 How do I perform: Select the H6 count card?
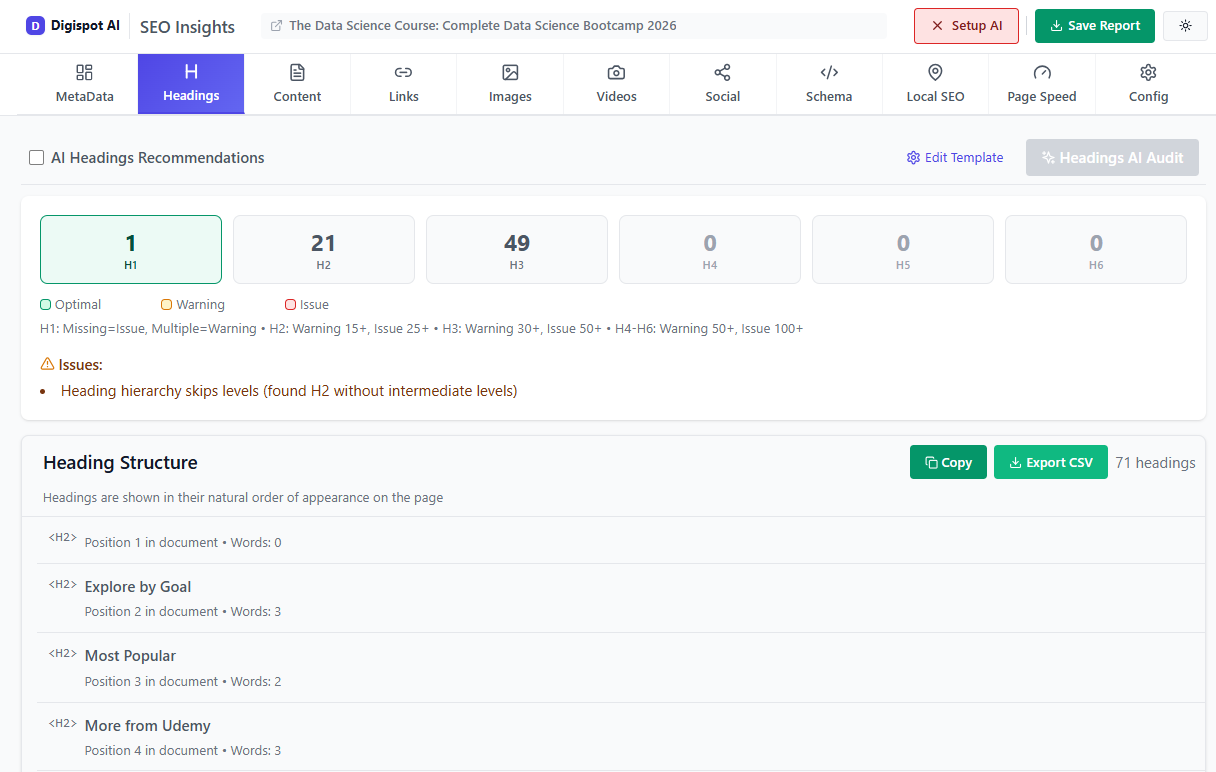[1096, 250]
